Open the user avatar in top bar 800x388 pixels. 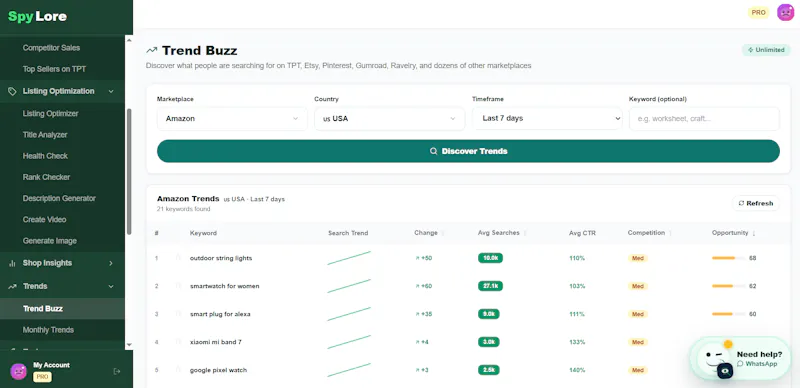(x=785, y=13)
